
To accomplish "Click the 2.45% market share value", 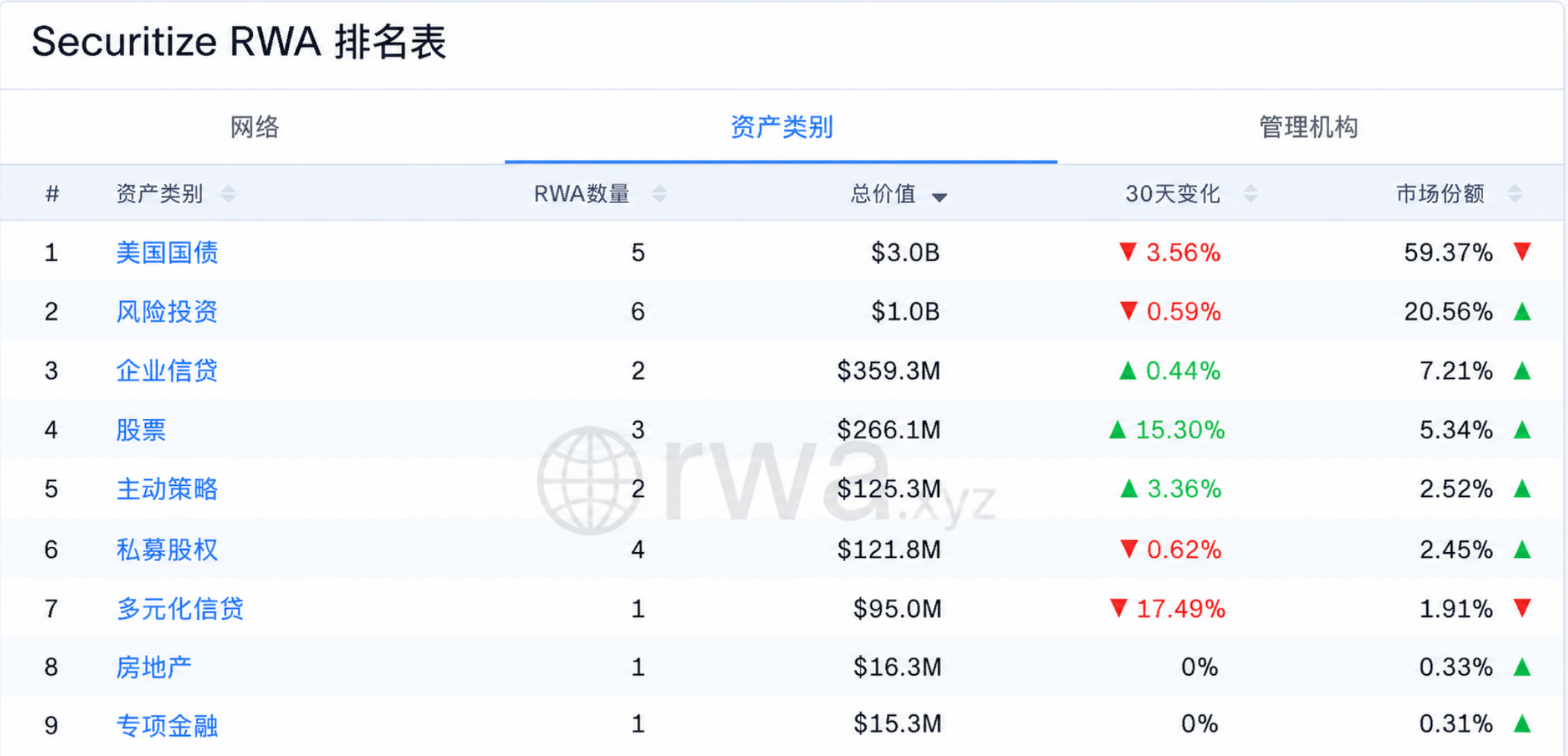I will [1456, 550].
